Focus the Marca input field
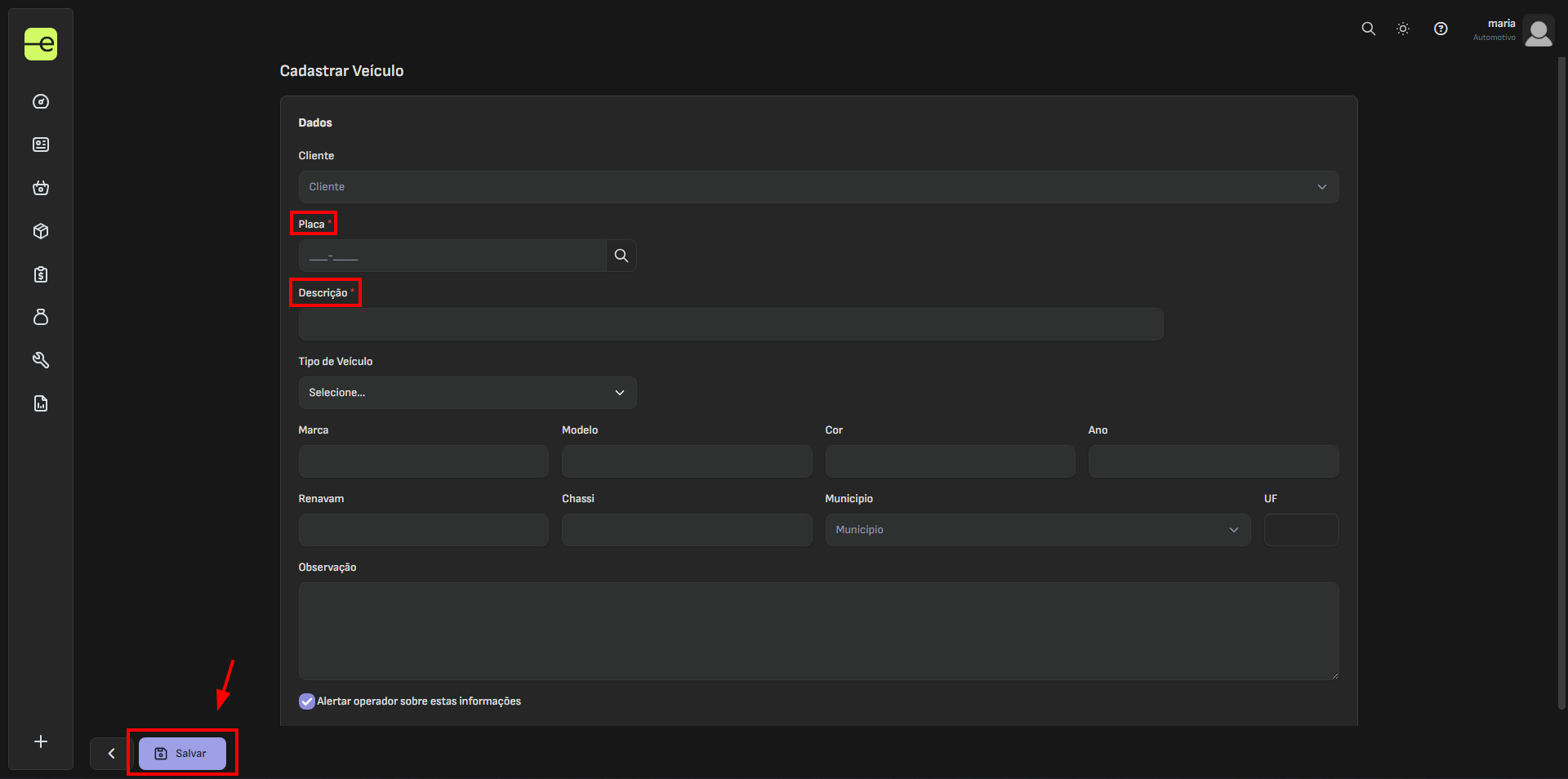The width and height of the screenshot is (1568, 779). click(423, 461)
